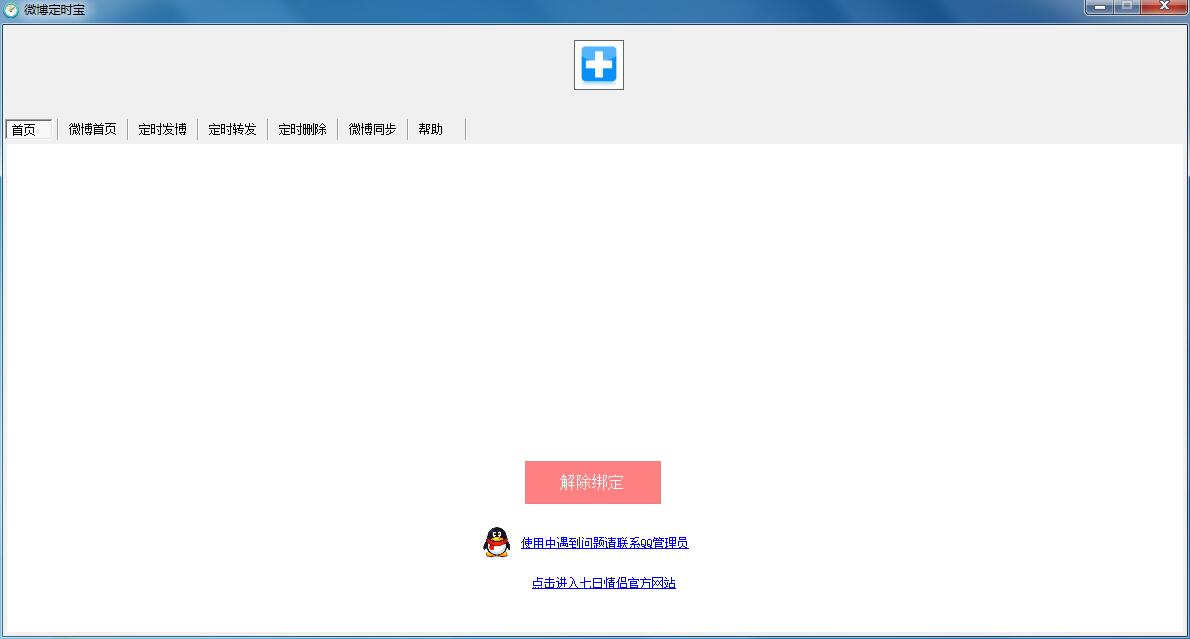Return to the 首页 tab

pos(27,128)
